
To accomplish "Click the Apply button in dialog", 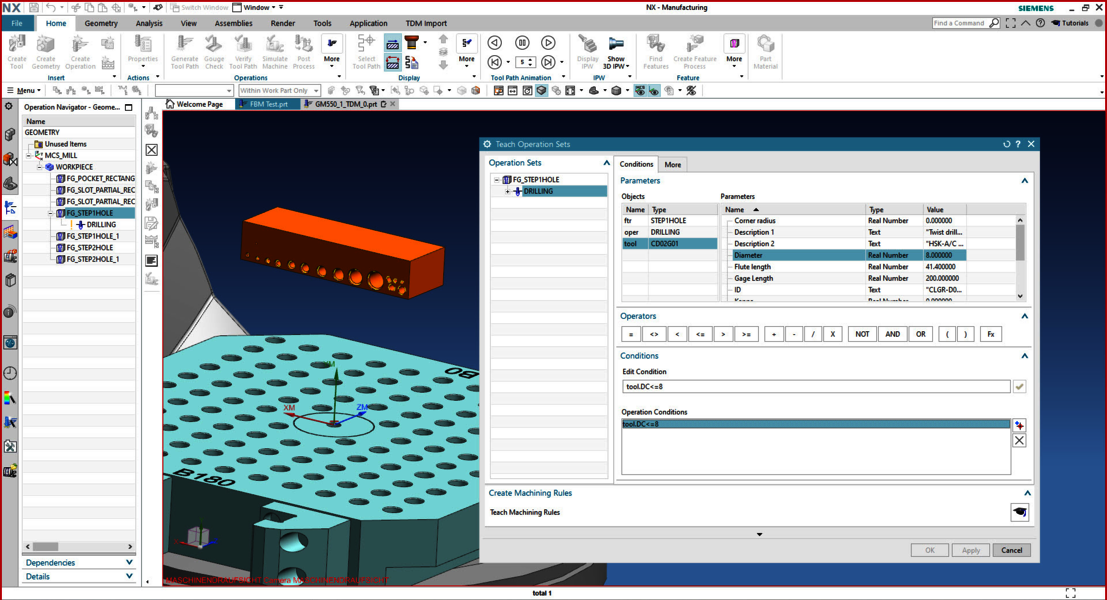I will [x=971, y=551].
